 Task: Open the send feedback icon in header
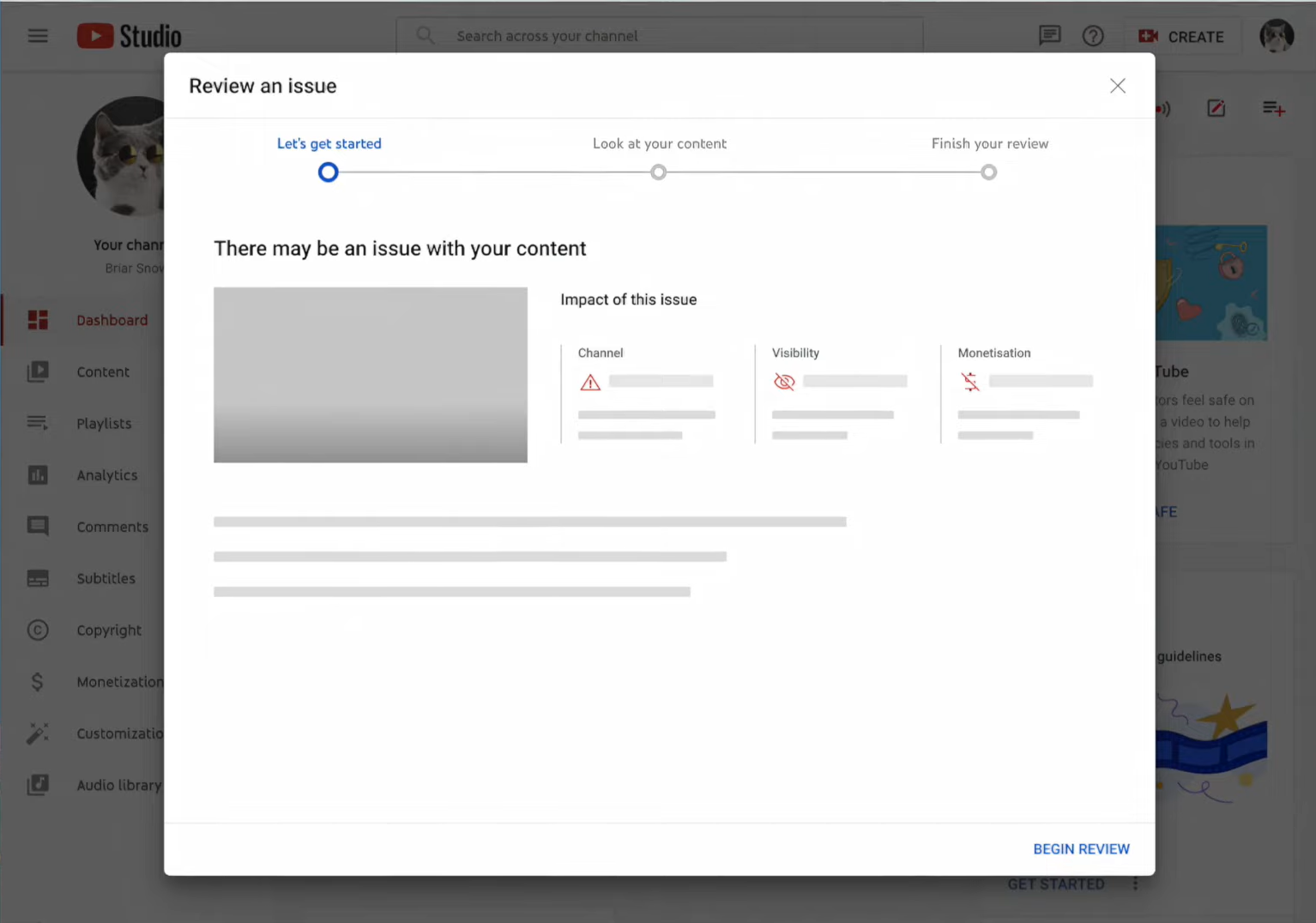(x=1049, y=36)
